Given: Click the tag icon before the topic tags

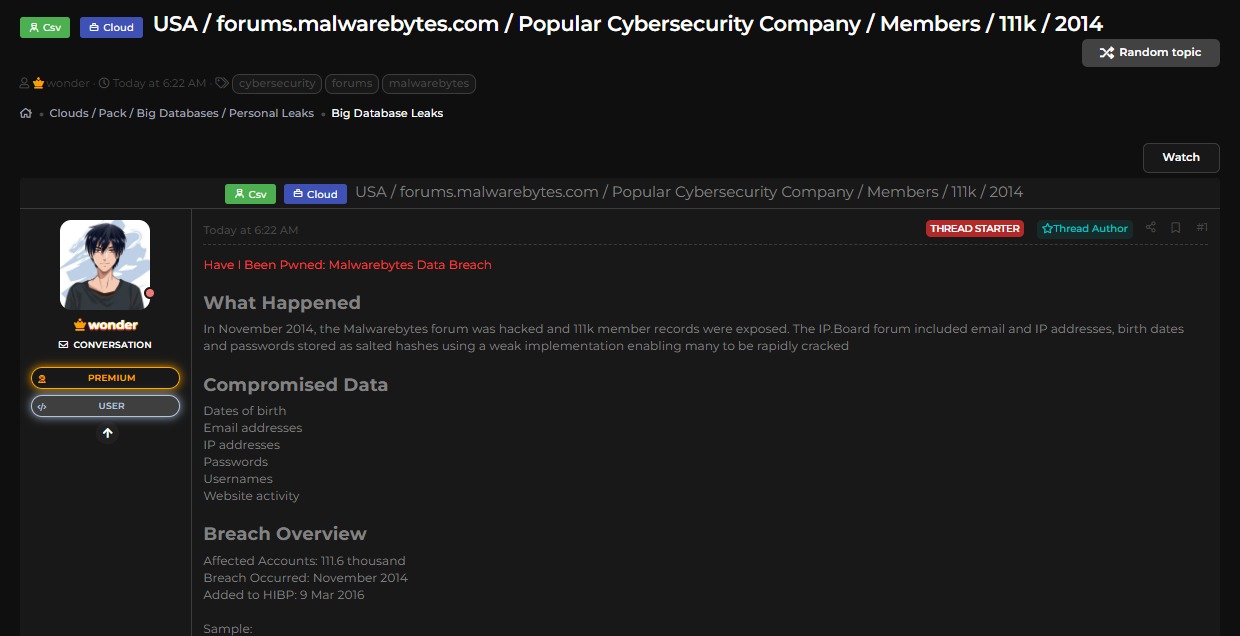Looking at the screenshot, I should coord(221,83).
